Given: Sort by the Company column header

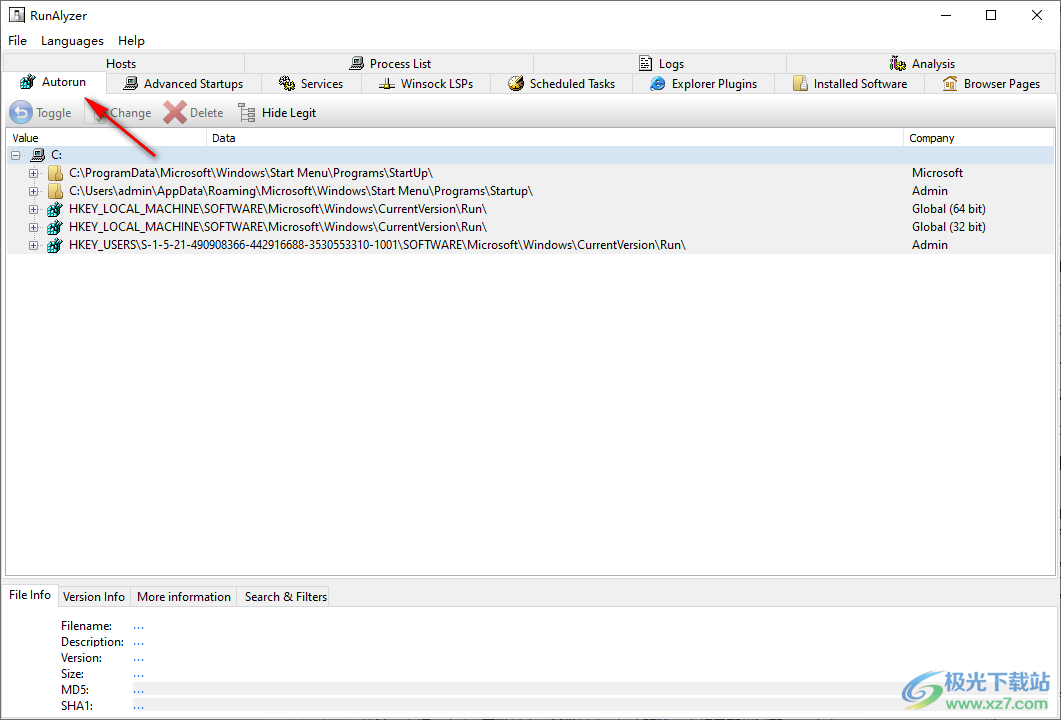Looking at the screenshot, I should [x=931, y=138].
